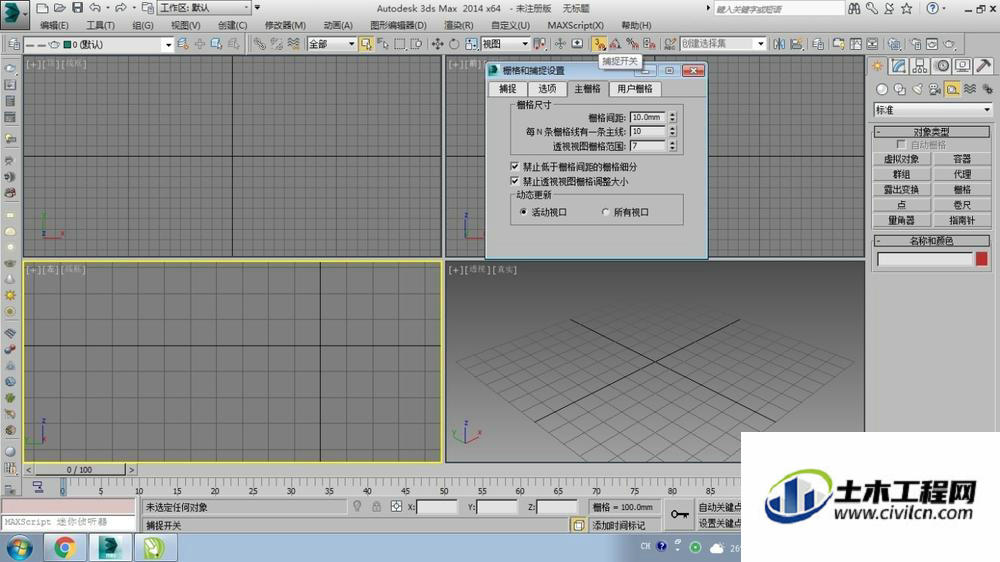
Task: Switch to the 选项 tab
Action: click(547, 89)
